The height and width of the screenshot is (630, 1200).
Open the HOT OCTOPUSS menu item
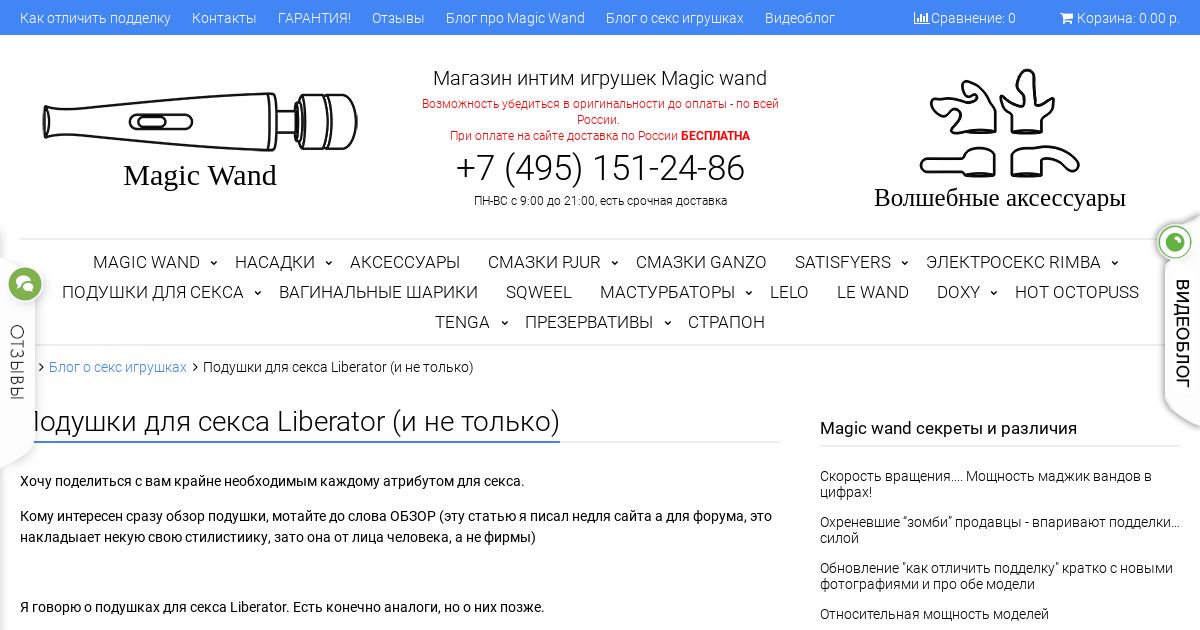1077,292
